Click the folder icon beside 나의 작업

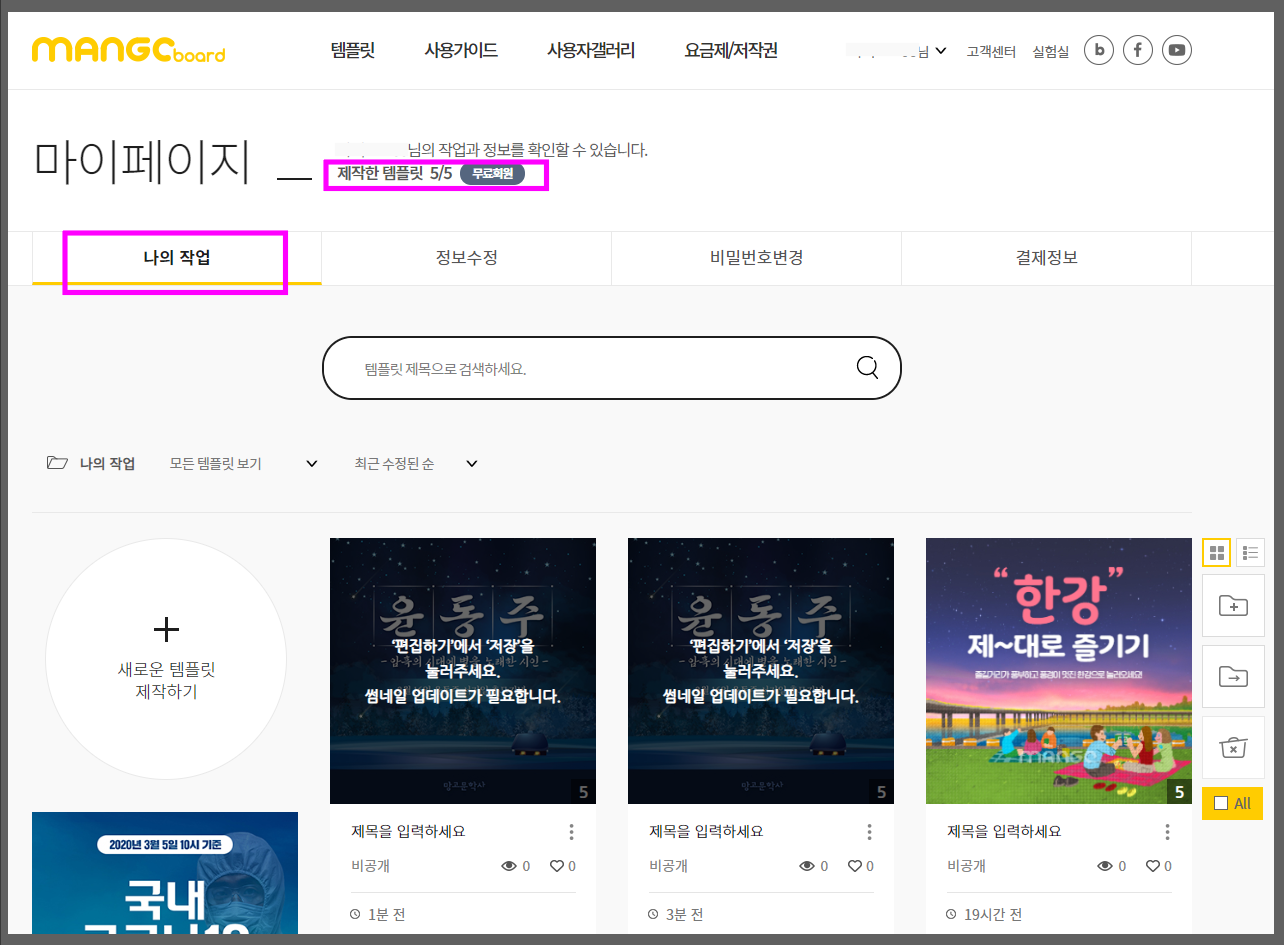click(57, 464)
